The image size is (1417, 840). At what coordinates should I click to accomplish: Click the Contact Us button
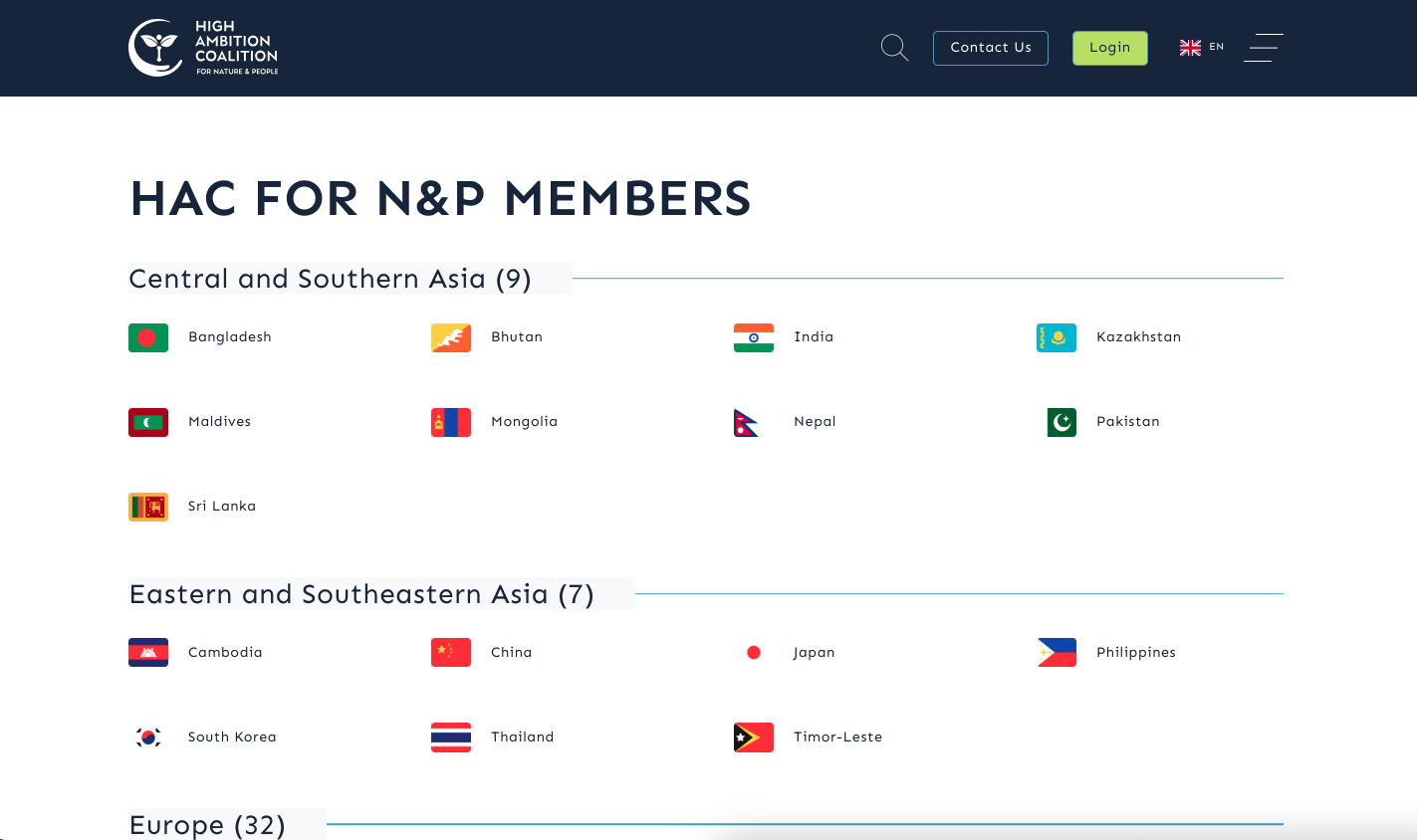pos(991,48)
